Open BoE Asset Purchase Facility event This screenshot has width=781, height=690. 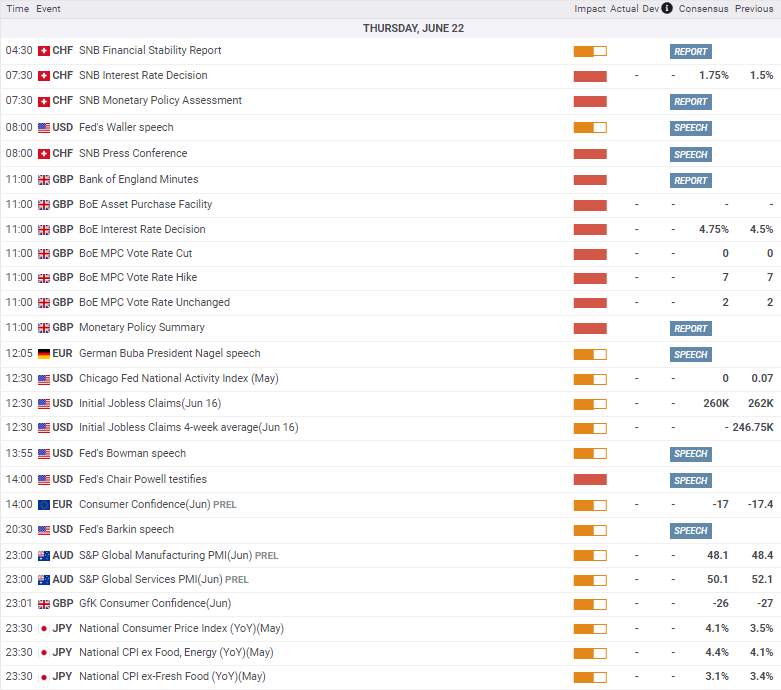(145, 204)
